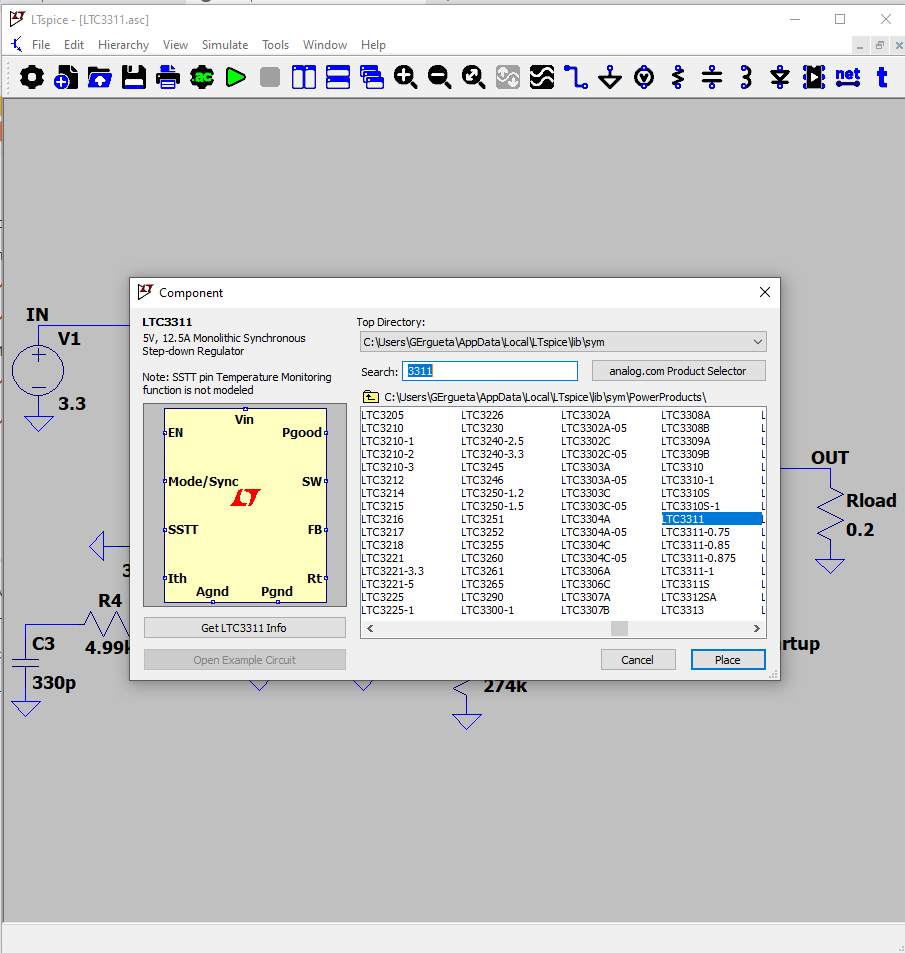This screenshot has width=905, height=953.
Task: Click the Place button
Action: coord(727,660)
